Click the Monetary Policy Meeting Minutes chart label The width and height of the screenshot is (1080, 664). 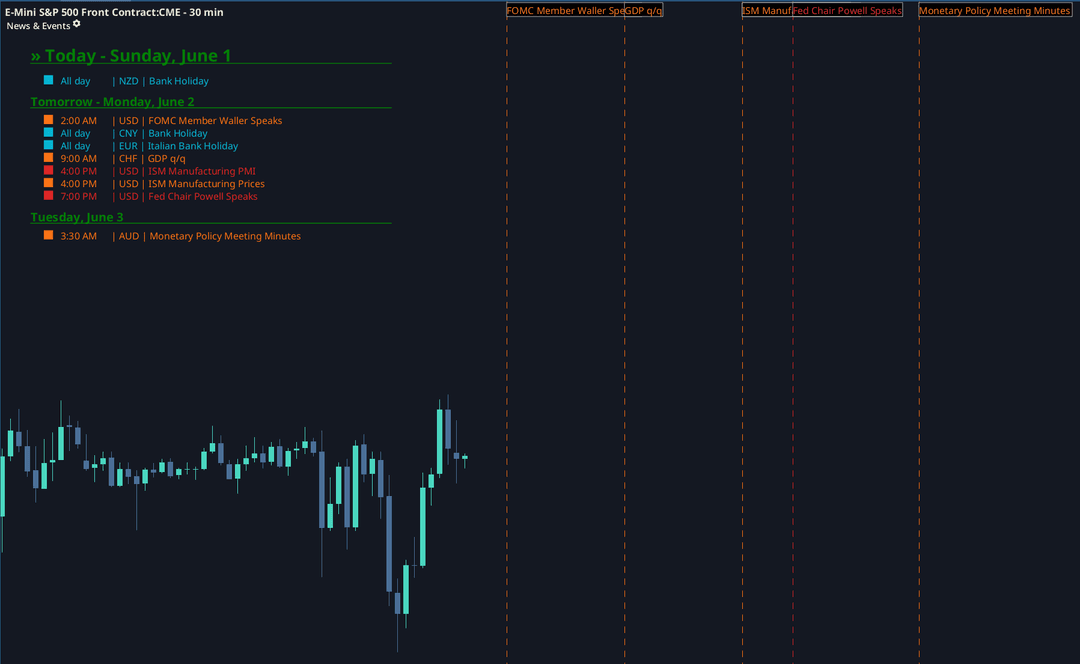tap(995, 10)
